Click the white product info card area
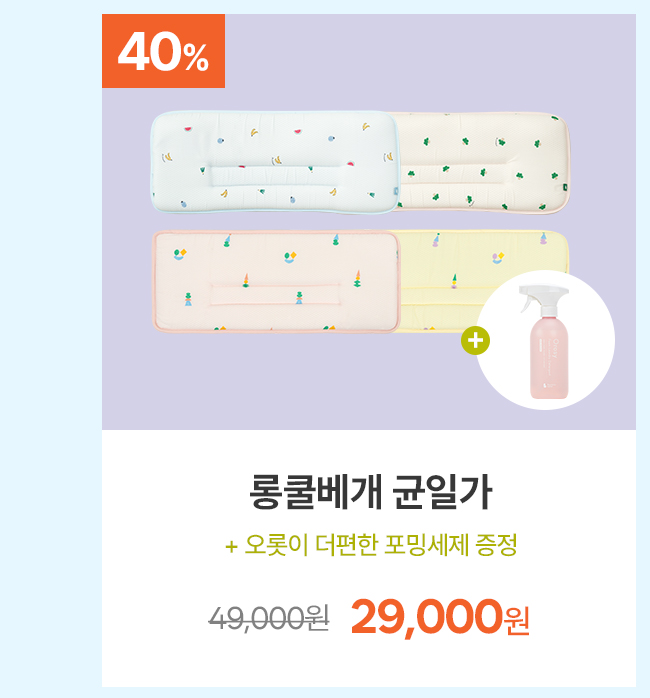This screenshot has width=650, height=698. (x=369, y=558)
